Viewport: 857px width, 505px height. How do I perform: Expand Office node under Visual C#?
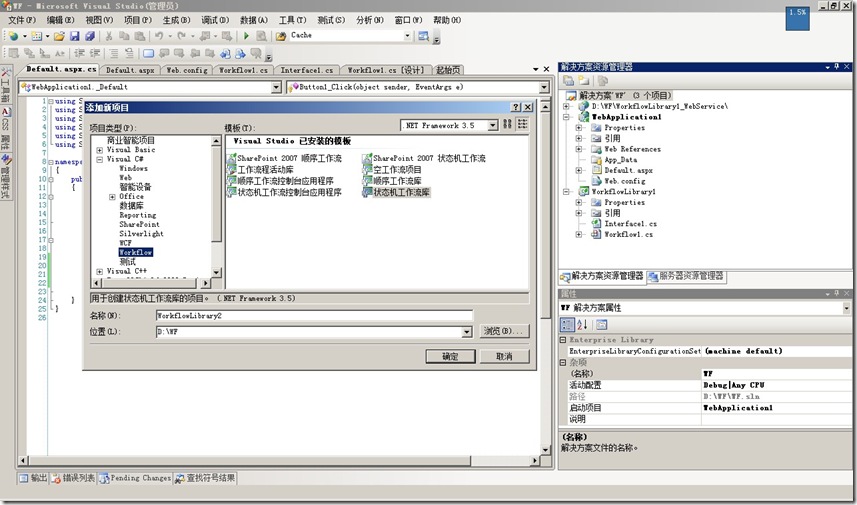[x=113, y=197]
